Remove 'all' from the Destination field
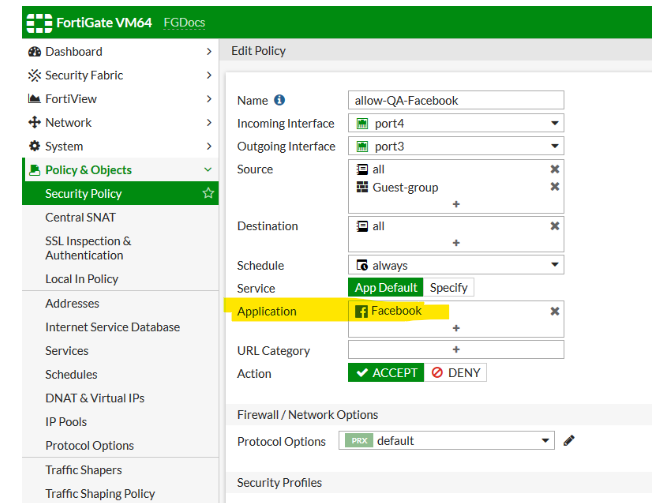The height and width of the screenshot is (503, 652). [555, 226]
